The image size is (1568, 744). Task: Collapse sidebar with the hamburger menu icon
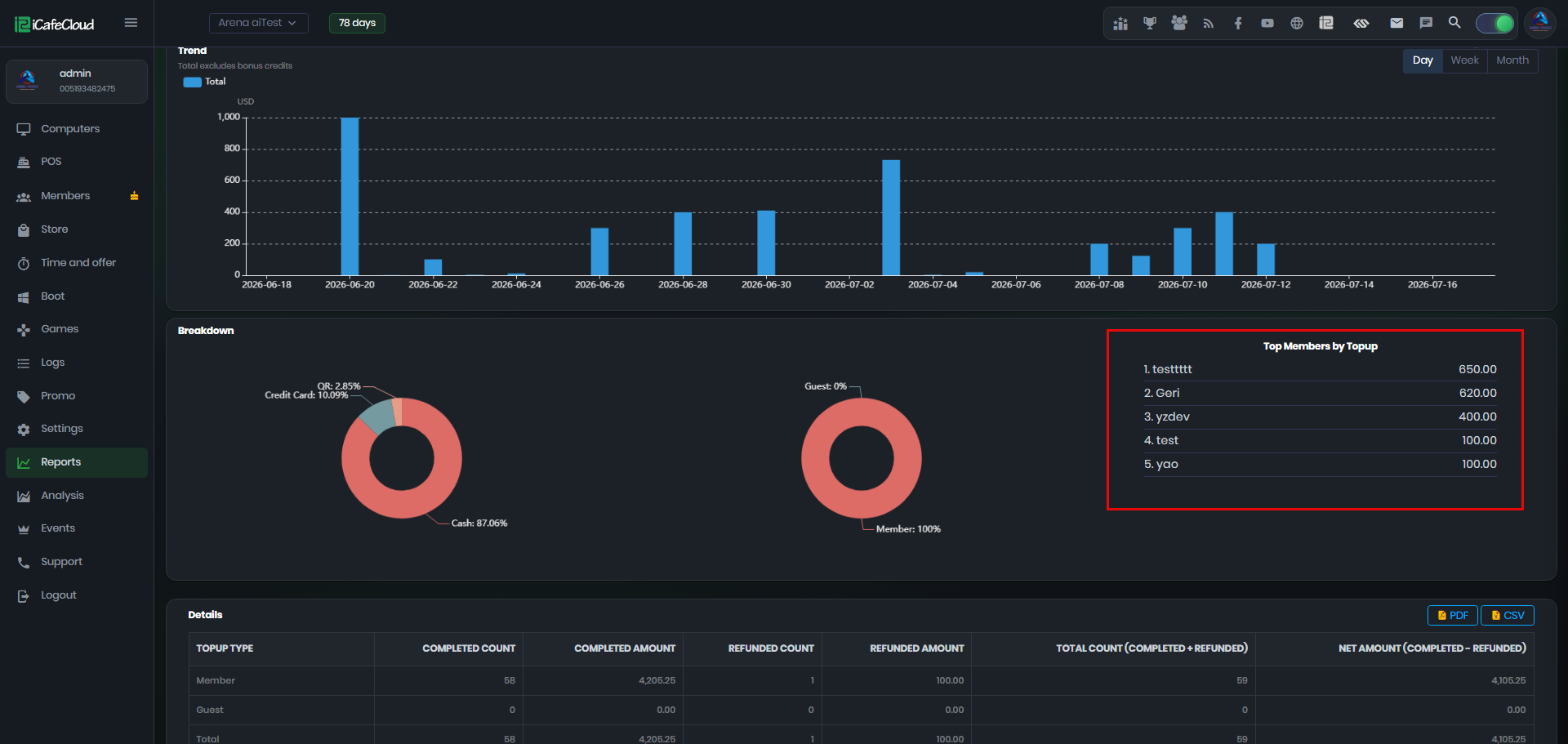[131, 23]
